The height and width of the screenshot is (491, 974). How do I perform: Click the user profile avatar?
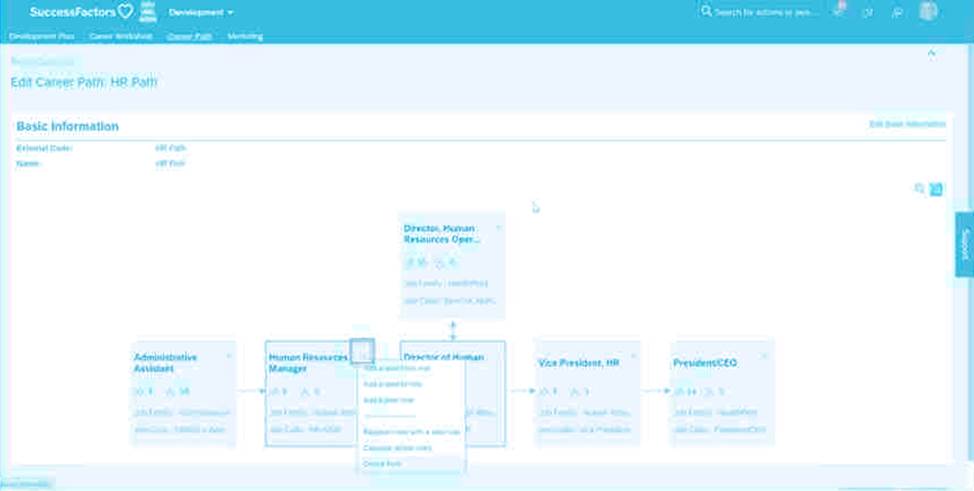coord(929,12)
